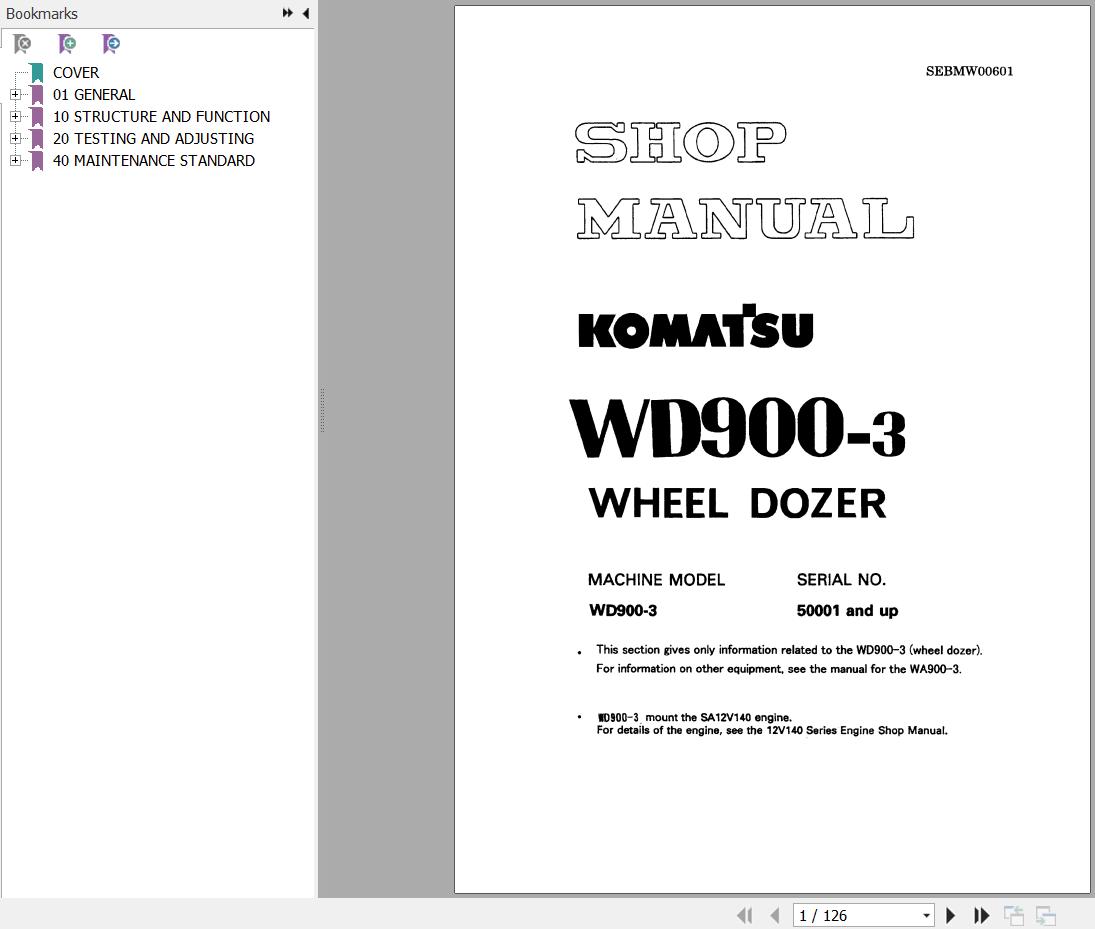Select the 01 GENERAL bookmark
The width and height of the screenshot is (1095, 929).
pyautogui.click(x=94, y=94)
